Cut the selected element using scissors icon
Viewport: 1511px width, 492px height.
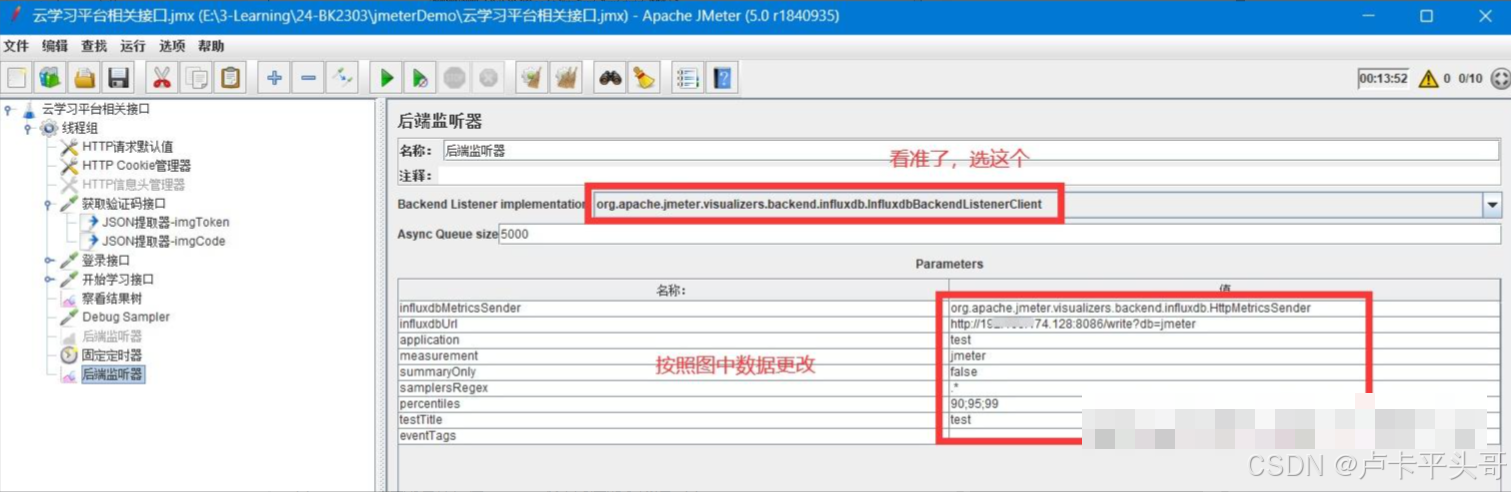(x=162, y=77)
